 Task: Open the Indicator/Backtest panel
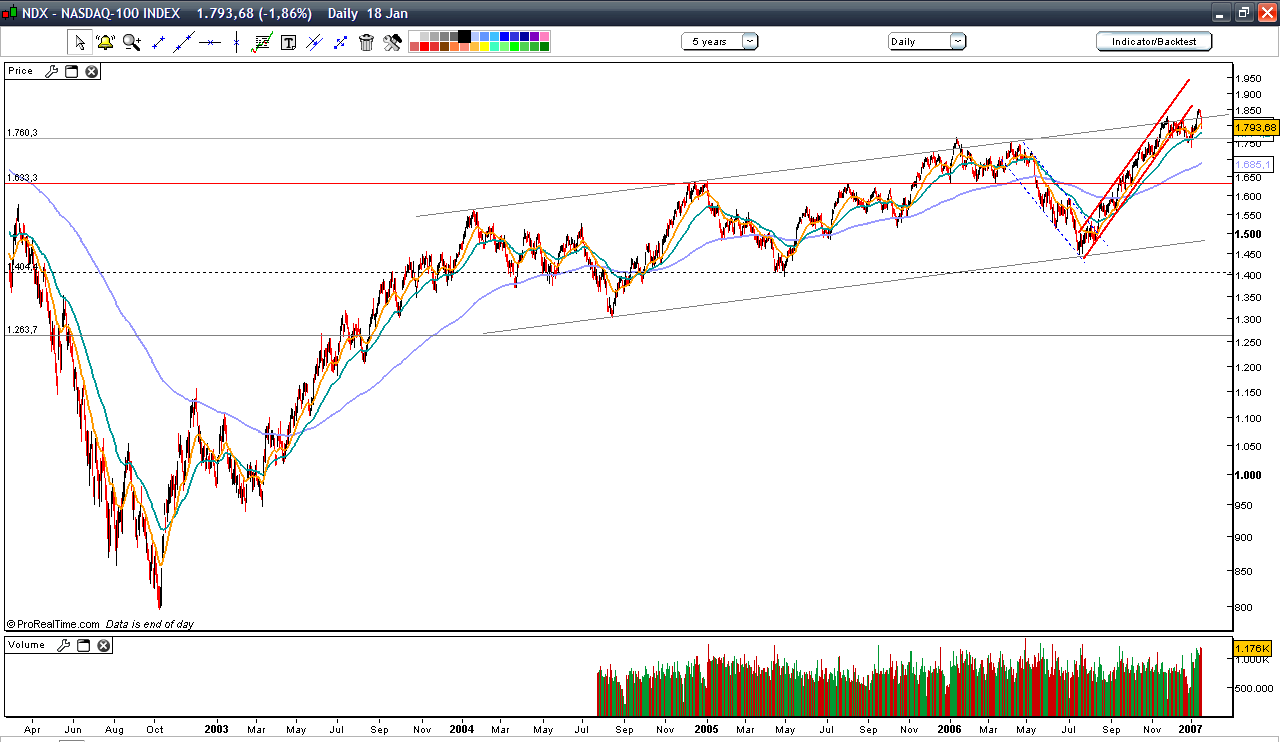[1153, 42]
